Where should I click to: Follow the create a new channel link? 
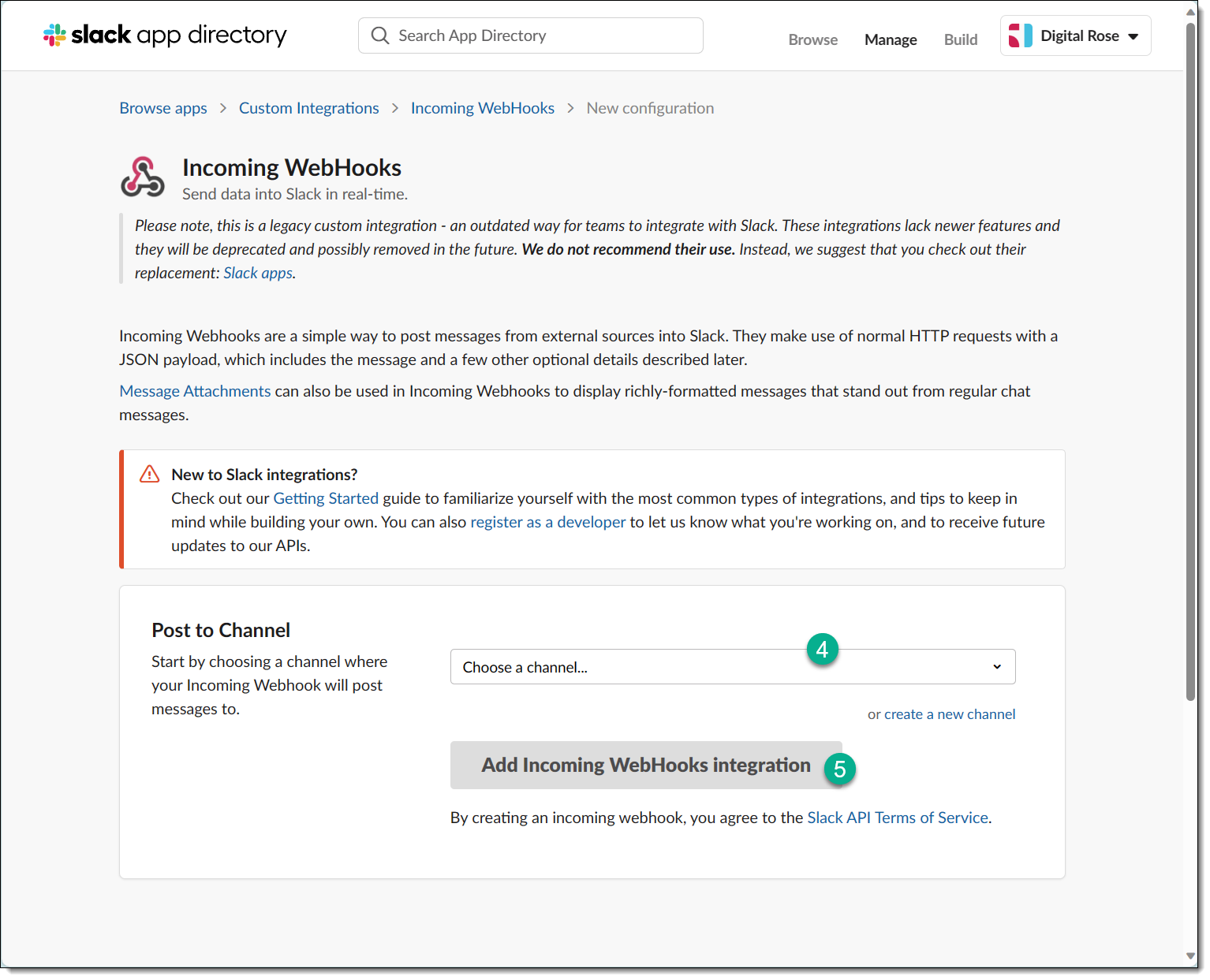(949, 714)
